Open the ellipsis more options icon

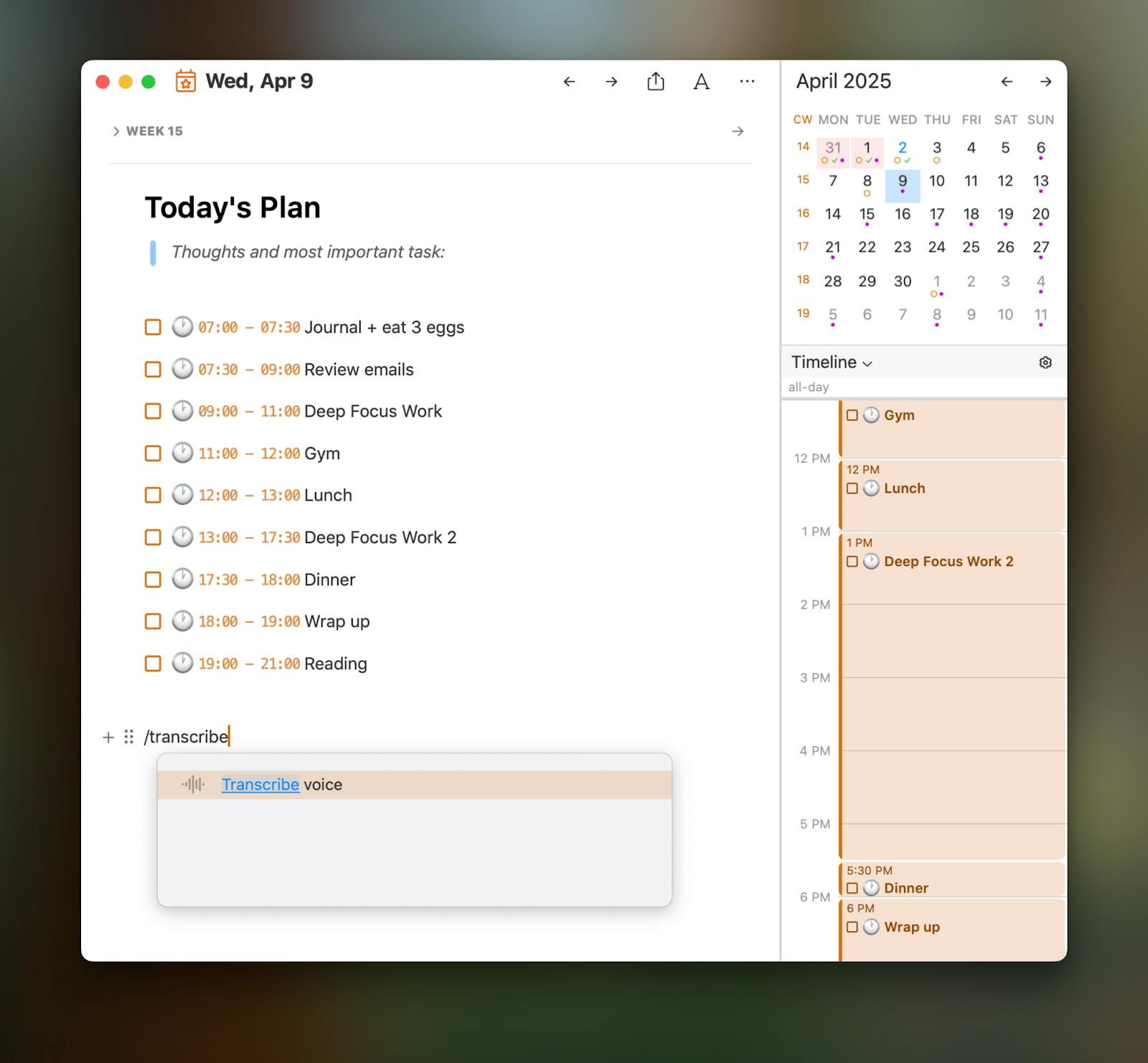pos(747,81)
